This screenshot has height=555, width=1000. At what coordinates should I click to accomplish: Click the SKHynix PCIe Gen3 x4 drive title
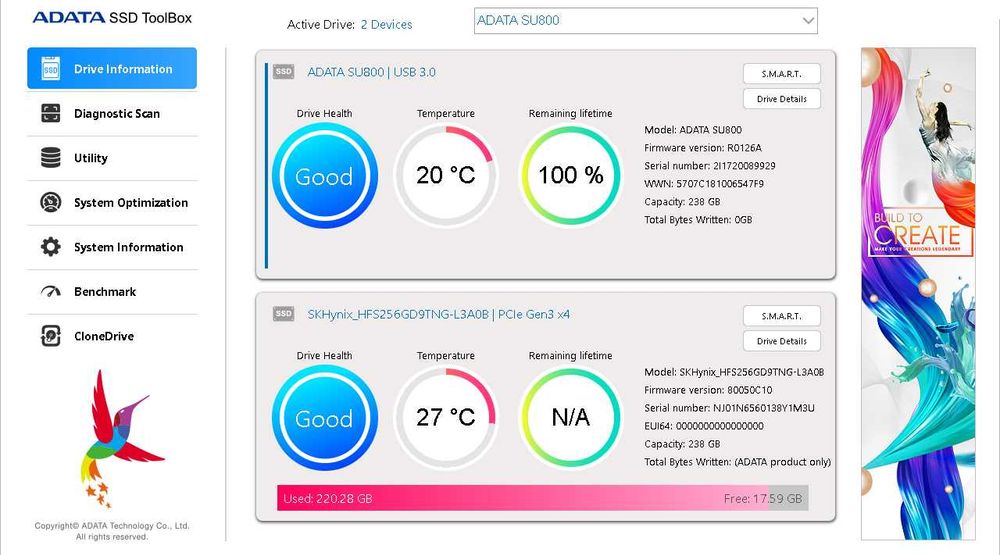439,314
